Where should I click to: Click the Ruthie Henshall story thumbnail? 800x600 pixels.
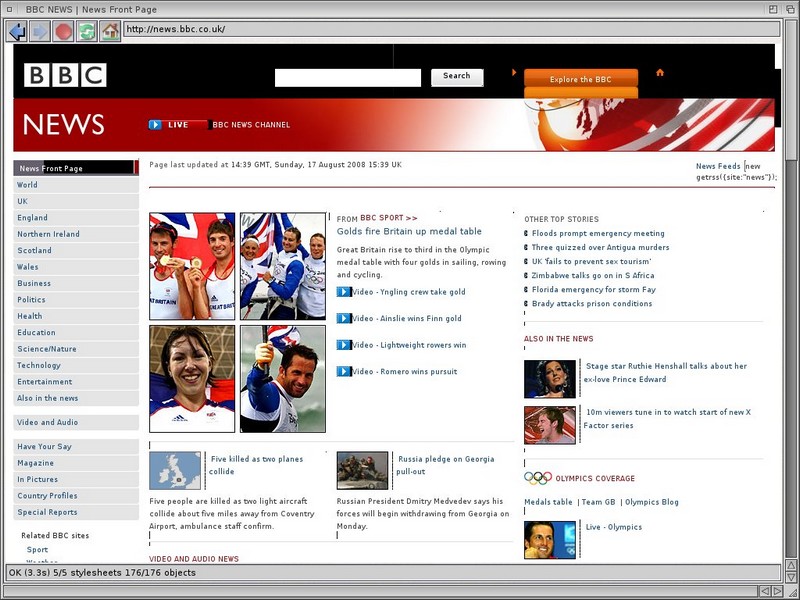(550, 379)
